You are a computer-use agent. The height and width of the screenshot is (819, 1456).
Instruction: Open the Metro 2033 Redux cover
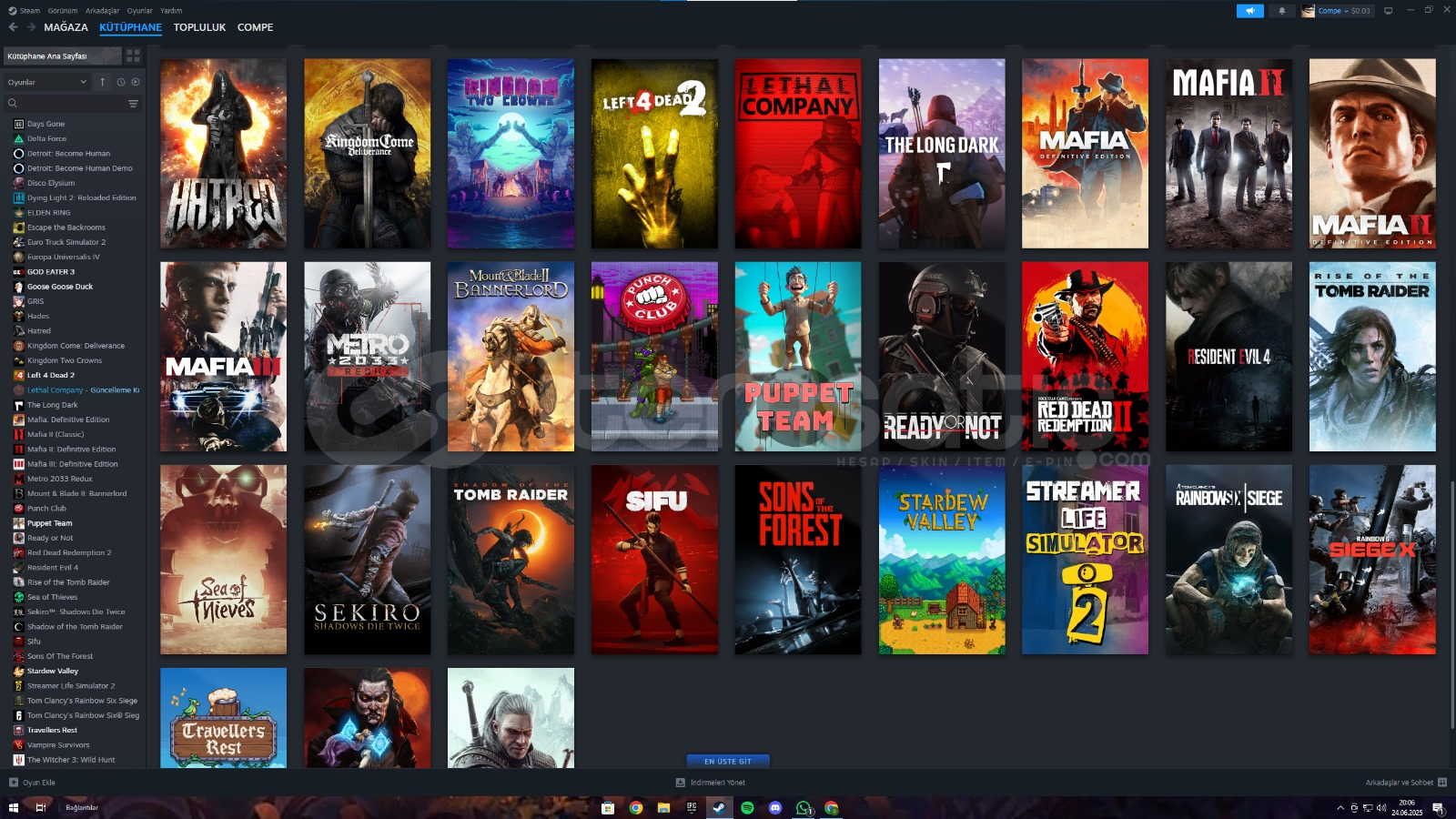[x=367, y=357]
